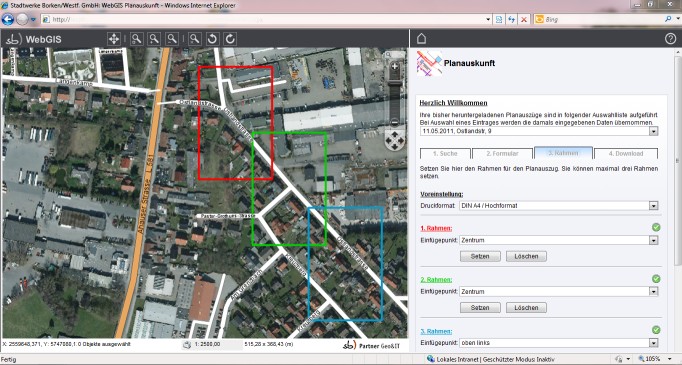Click the green checkmark of 3. Rahmen

pos(656,330)
